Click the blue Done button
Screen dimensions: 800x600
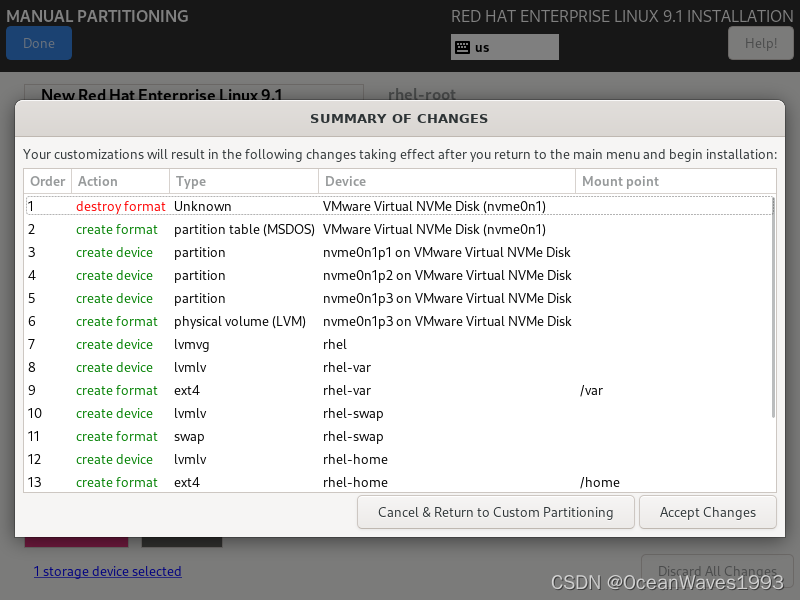39,43
